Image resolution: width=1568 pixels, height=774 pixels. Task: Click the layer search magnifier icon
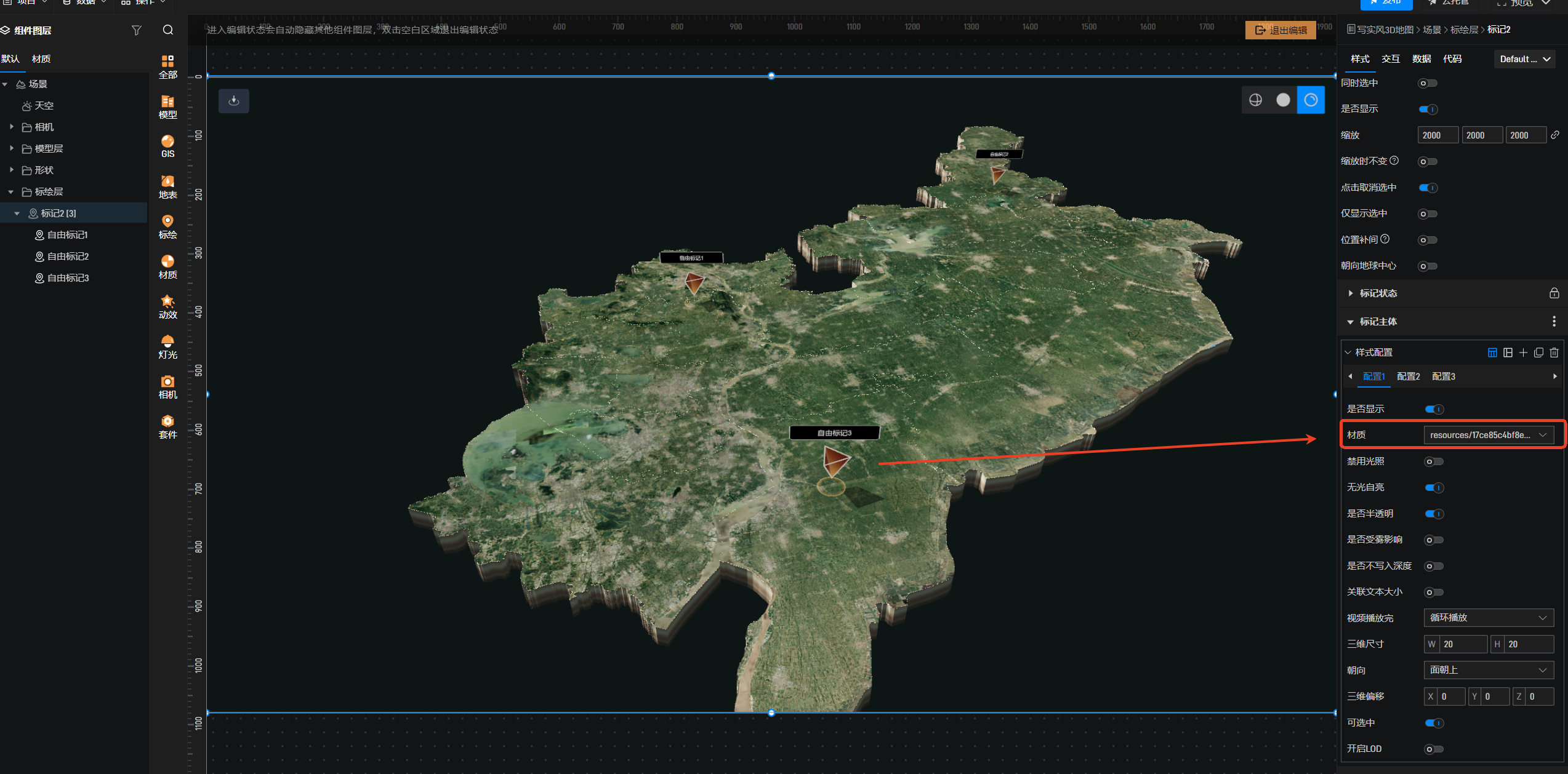pos(167,30)
